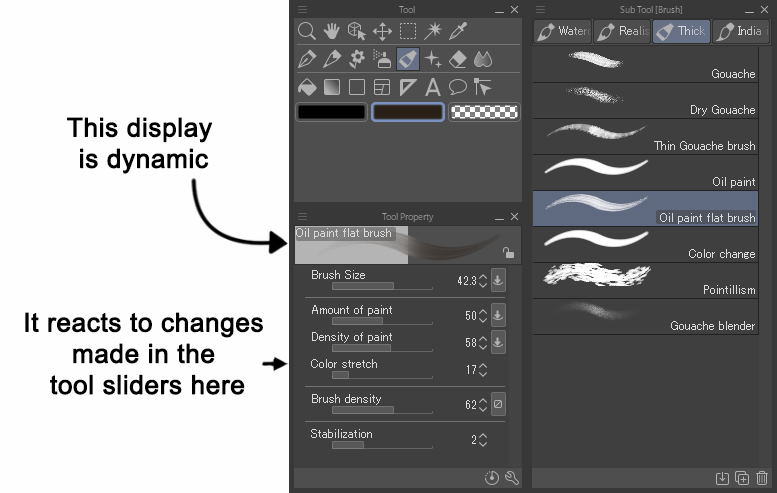Select the Hand move tool
This screenshot has height=493, width=777.
coord(332,32)
